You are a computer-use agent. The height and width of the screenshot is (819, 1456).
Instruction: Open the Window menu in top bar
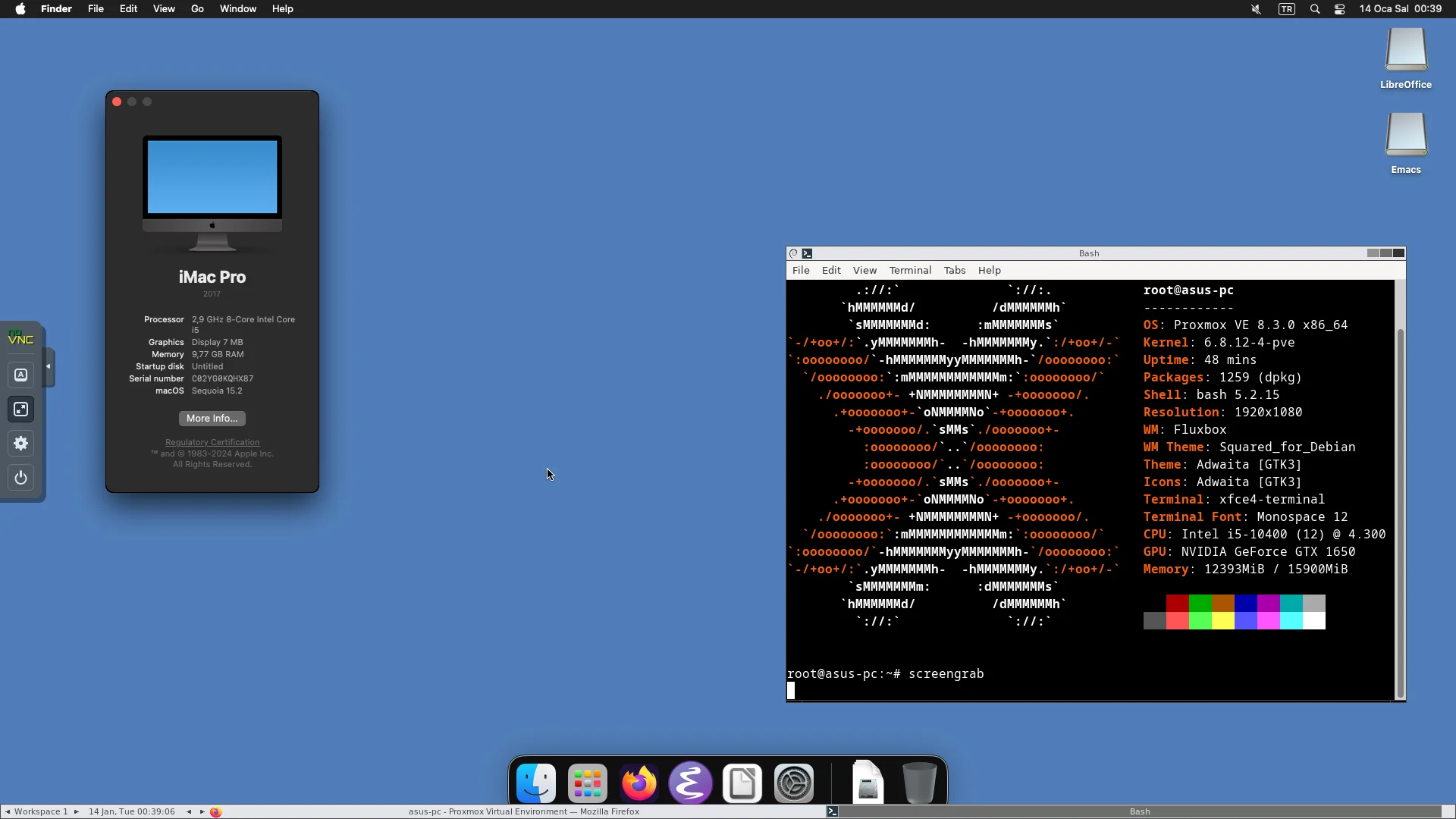[x=238, y=9]
